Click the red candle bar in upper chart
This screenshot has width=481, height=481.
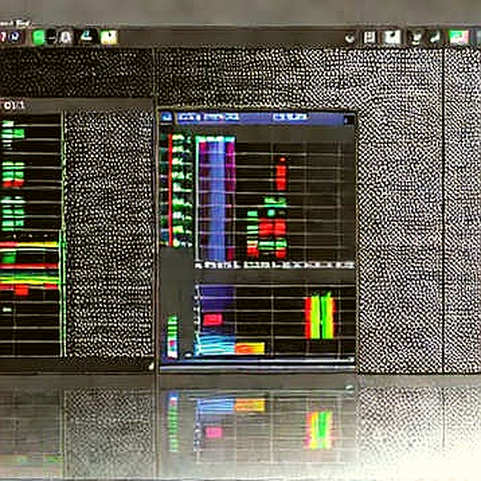point(281,176)
